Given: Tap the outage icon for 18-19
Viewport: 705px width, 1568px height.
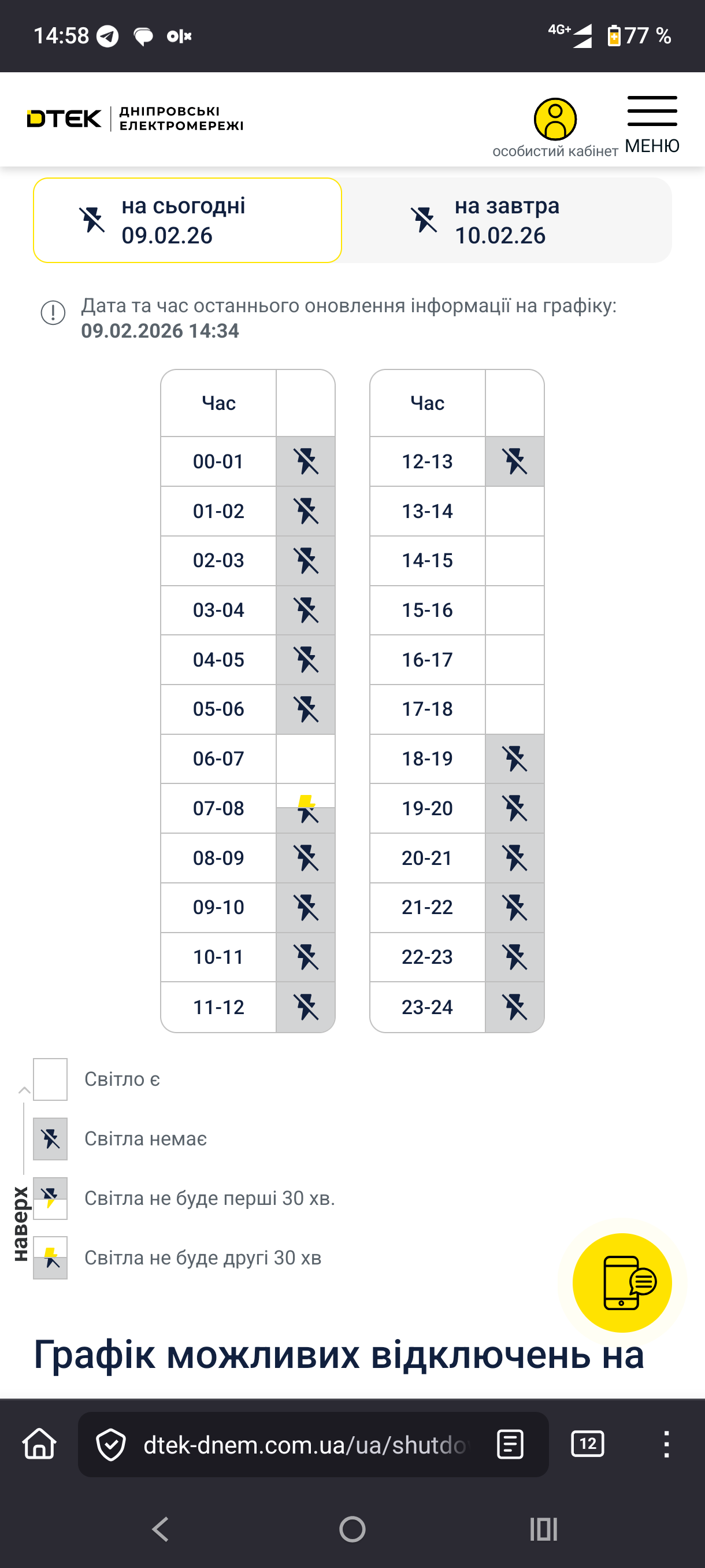Looking at the screenshot, I should [x=515, y=759].
